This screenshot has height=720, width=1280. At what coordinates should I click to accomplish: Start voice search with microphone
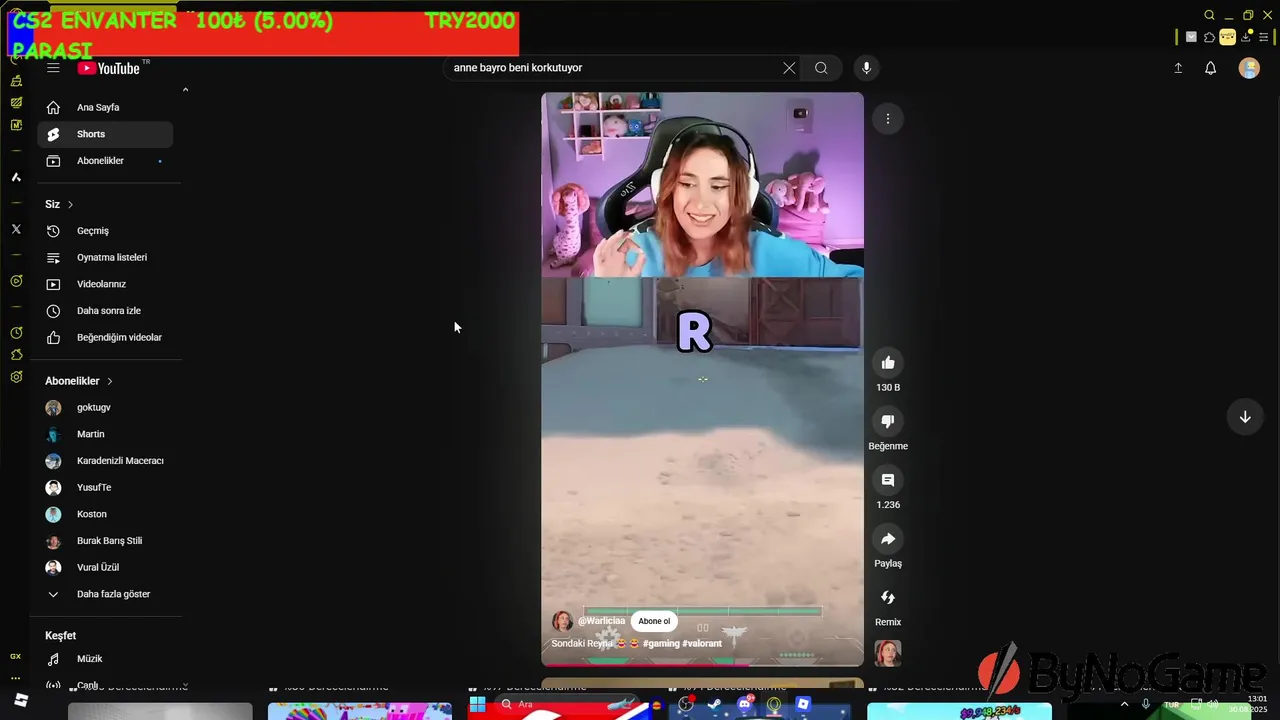pyautogui.click(x=866, y=68)
